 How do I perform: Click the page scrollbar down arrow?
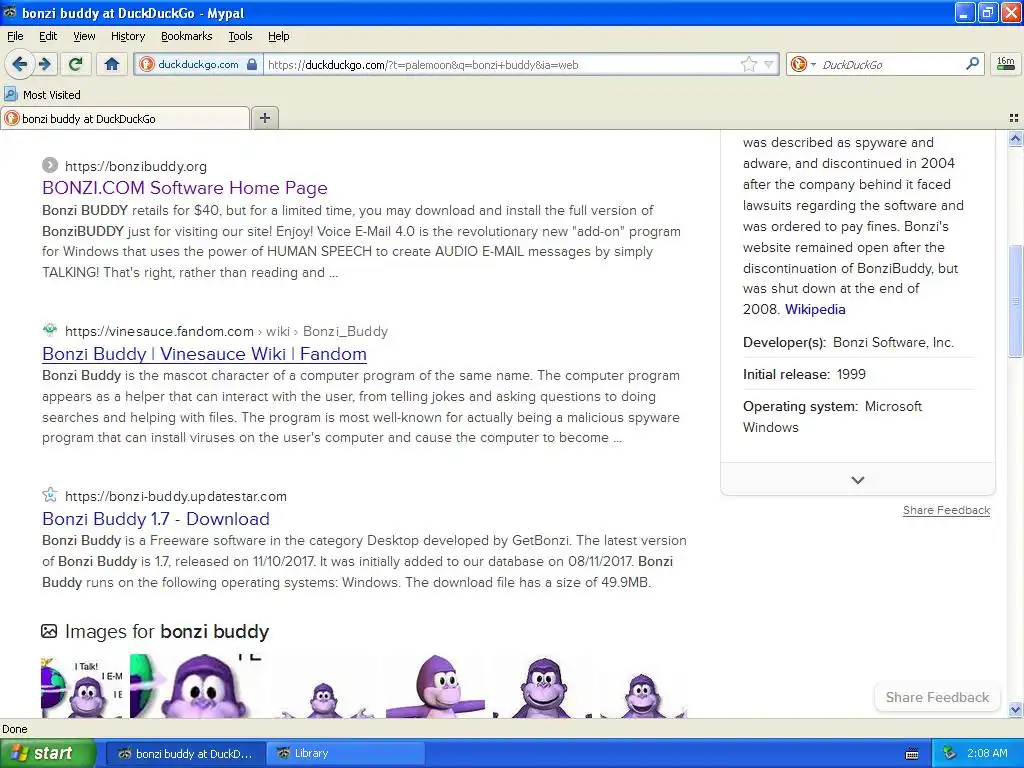1015,709
